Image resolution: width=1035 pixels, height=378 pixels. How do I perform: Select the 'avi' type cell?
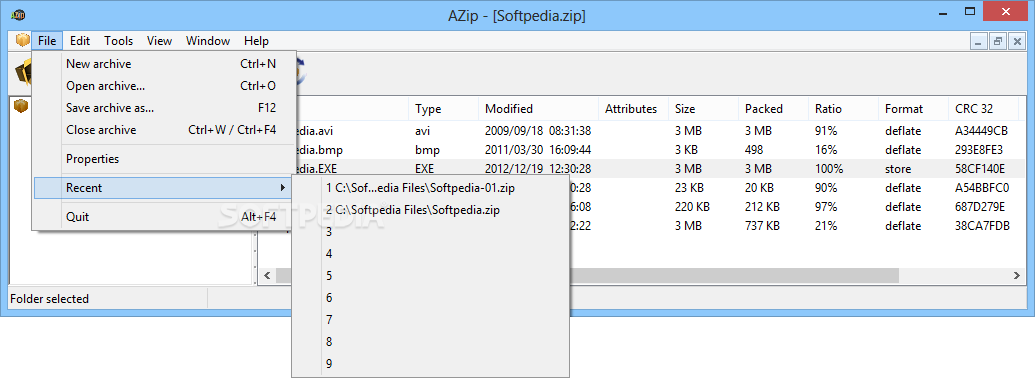[422, 131]
